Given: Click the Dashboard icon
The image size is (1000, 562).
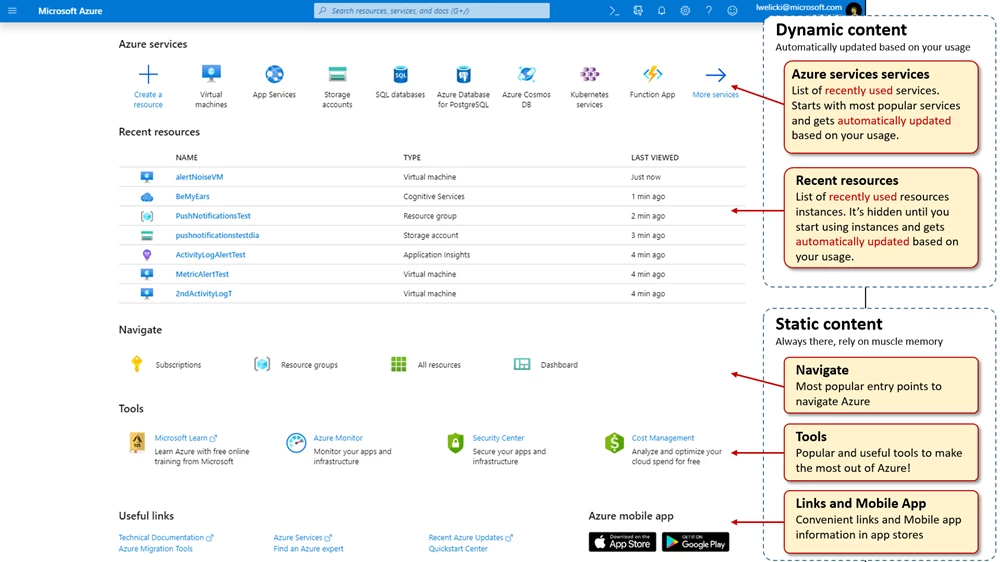Looking at the screenshot, I should tap(522, 364).
